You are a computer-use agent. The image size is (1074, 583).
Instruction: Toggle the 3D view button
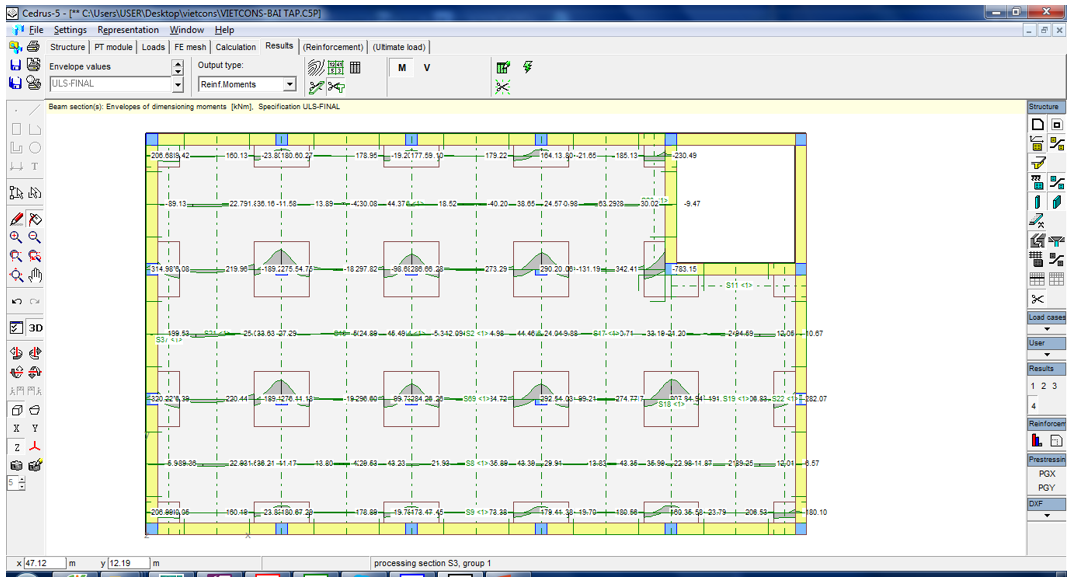click(35, 327)
